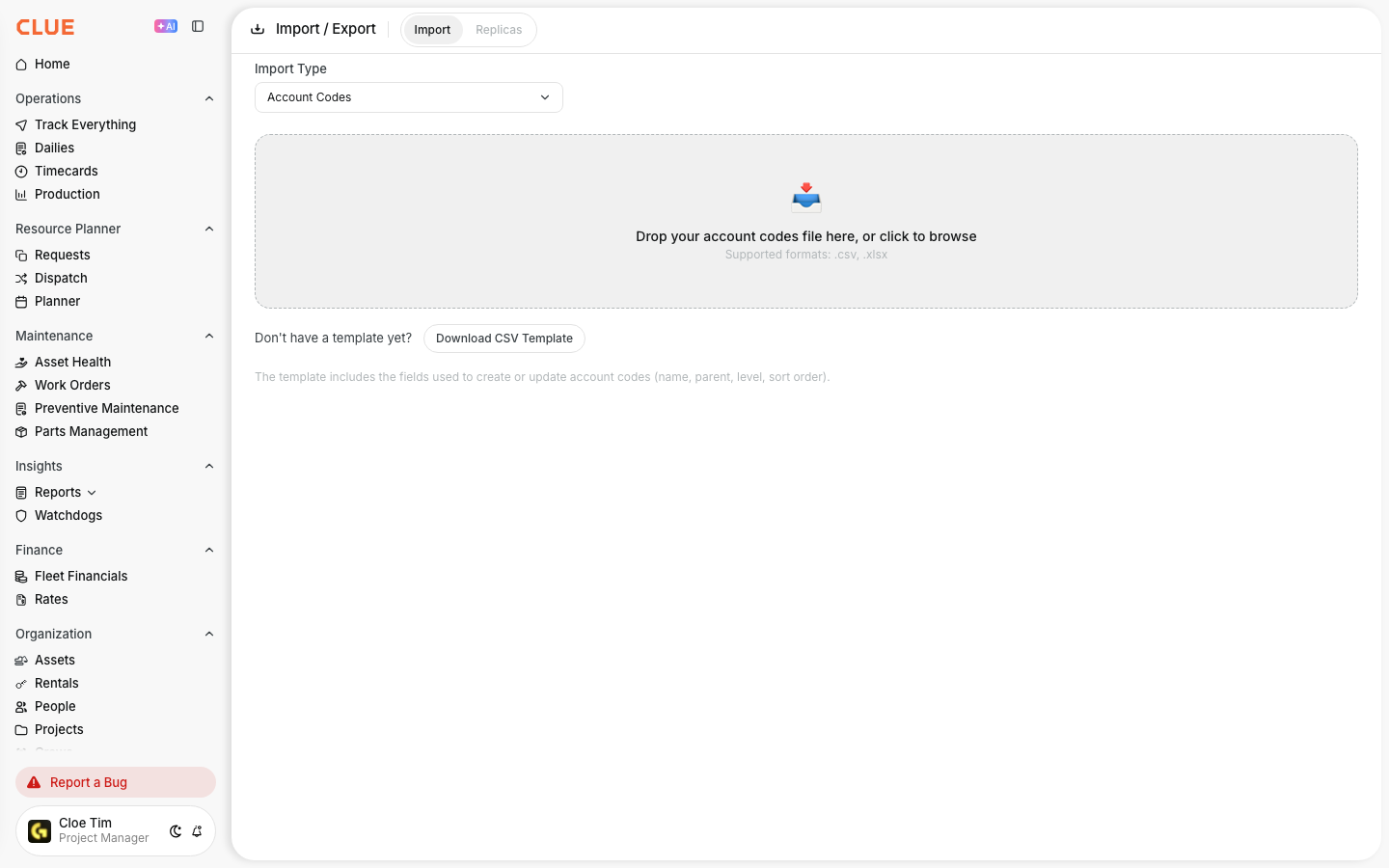Click the CLUE logo
This screenshot has height=868, width=1389.
pos(45,27)
